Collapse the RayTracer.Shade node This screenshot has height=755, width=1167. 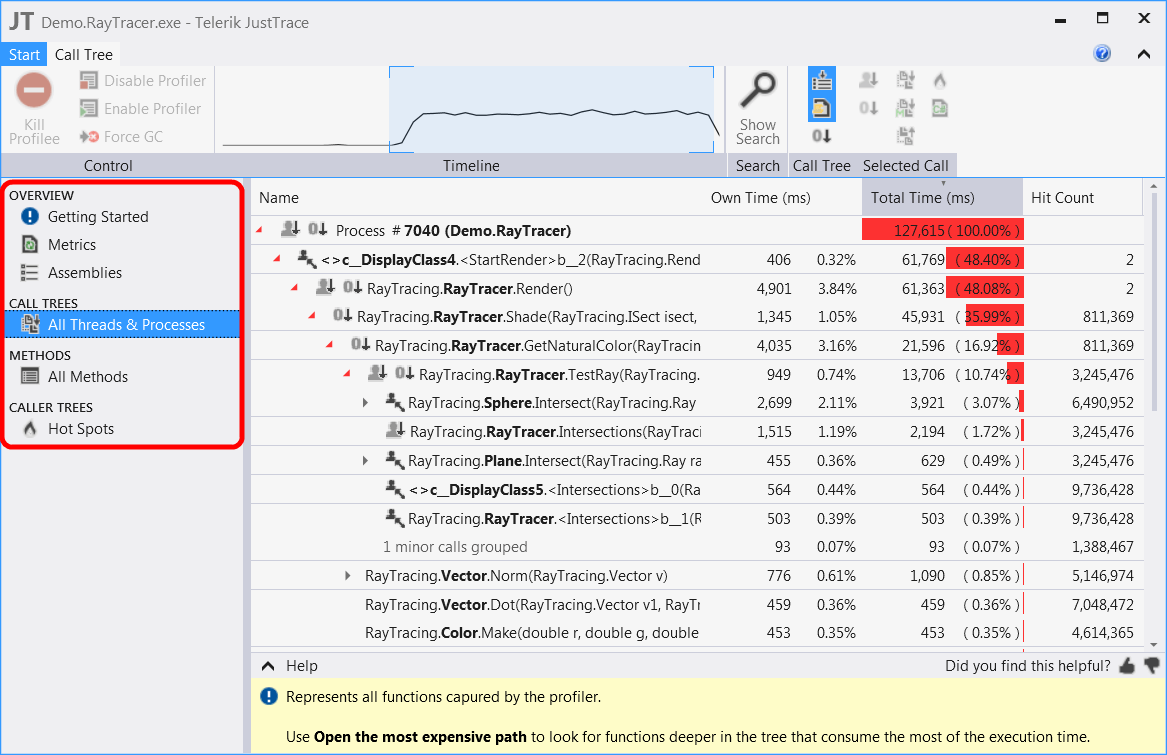pos(313,316)
